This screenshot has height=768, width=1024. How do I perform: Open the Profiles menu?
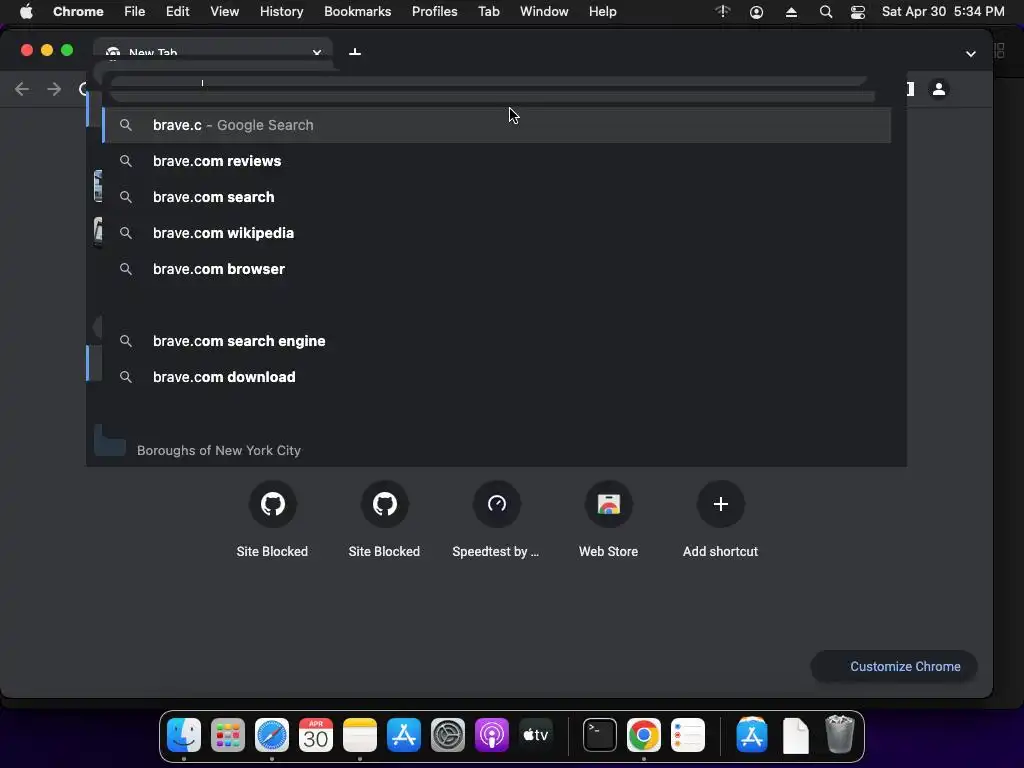click(434, 12)
